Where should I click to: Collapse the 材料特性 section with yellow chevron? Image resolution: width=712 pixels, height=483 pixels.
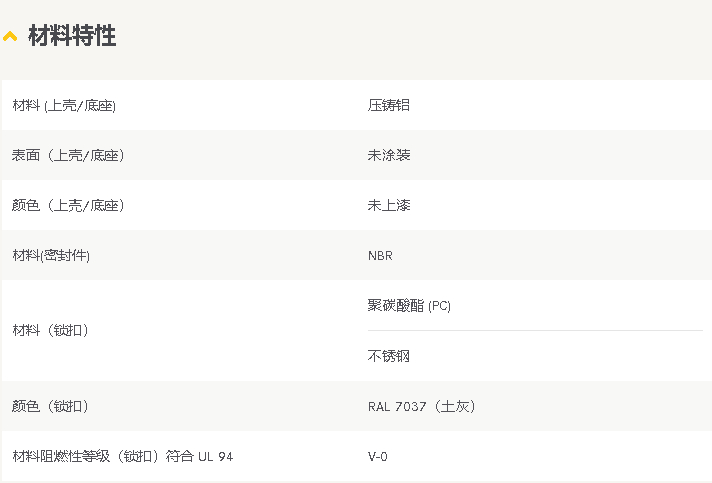tap(10, 36)
